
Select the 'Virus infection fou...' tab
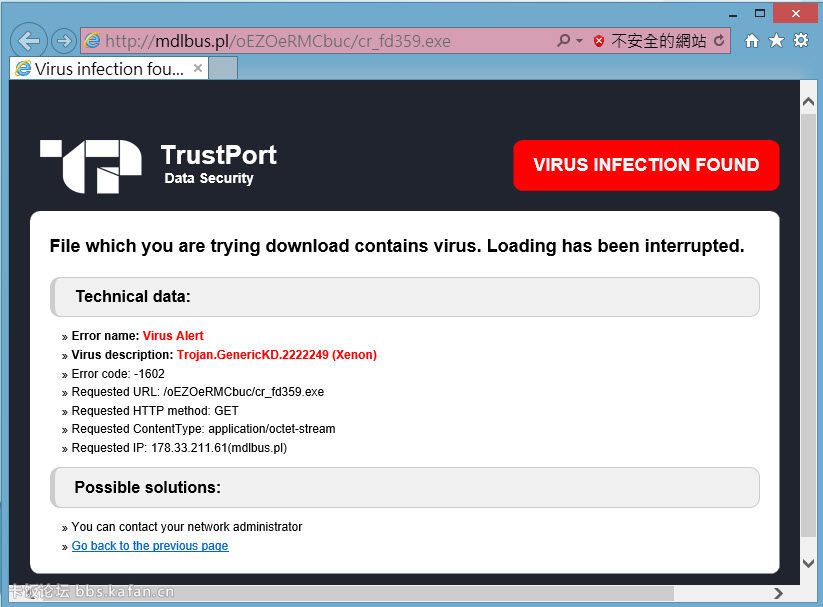[x=109, y=68]
